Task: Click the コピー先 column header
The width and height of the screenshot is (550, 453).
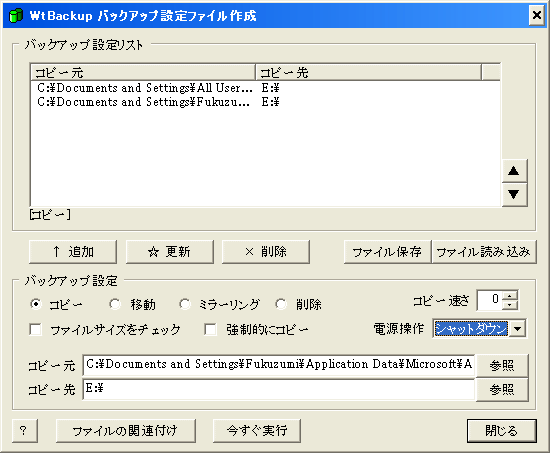Action: (x=368, y=72)
